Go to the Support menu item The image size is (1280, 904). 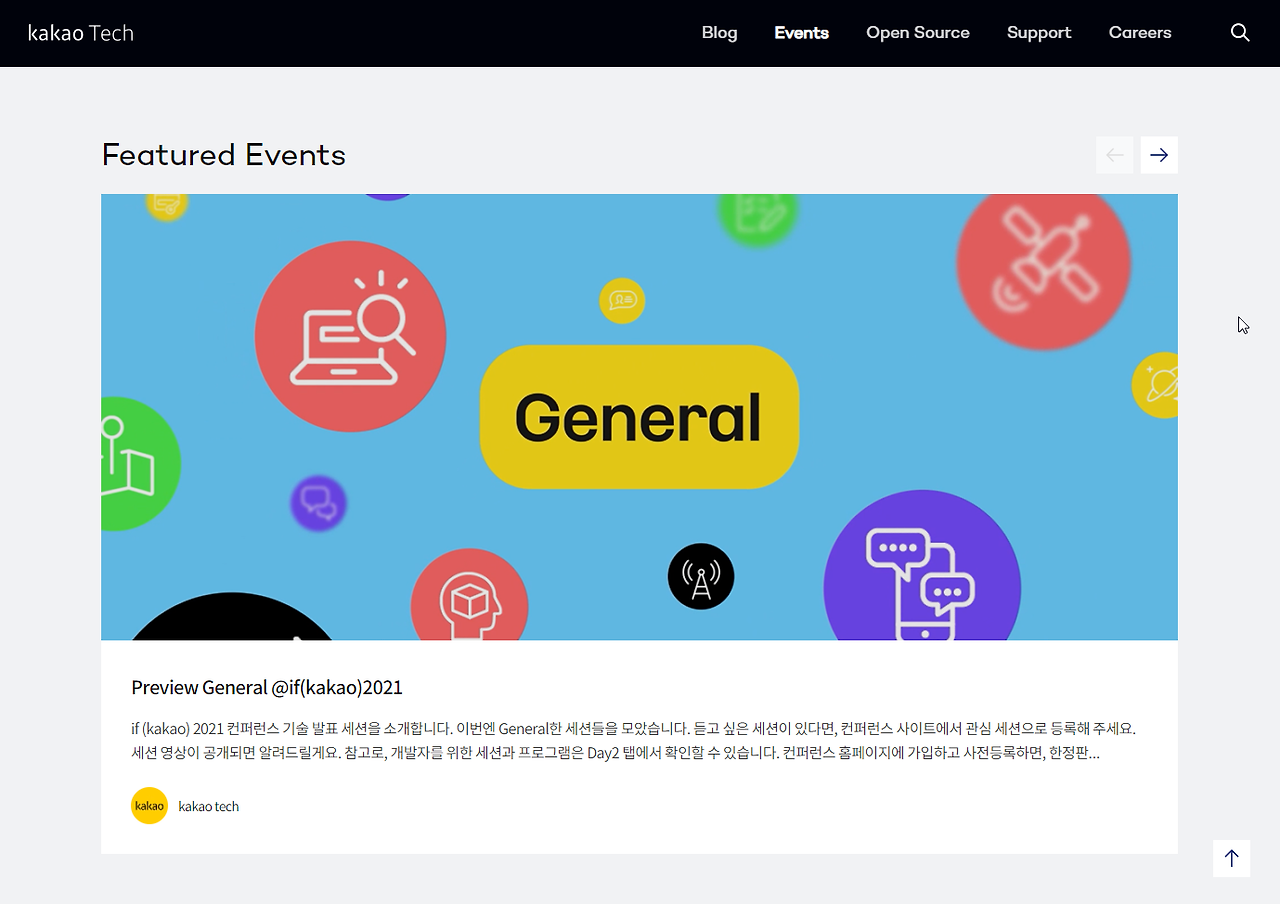[x=1039, y=33]
